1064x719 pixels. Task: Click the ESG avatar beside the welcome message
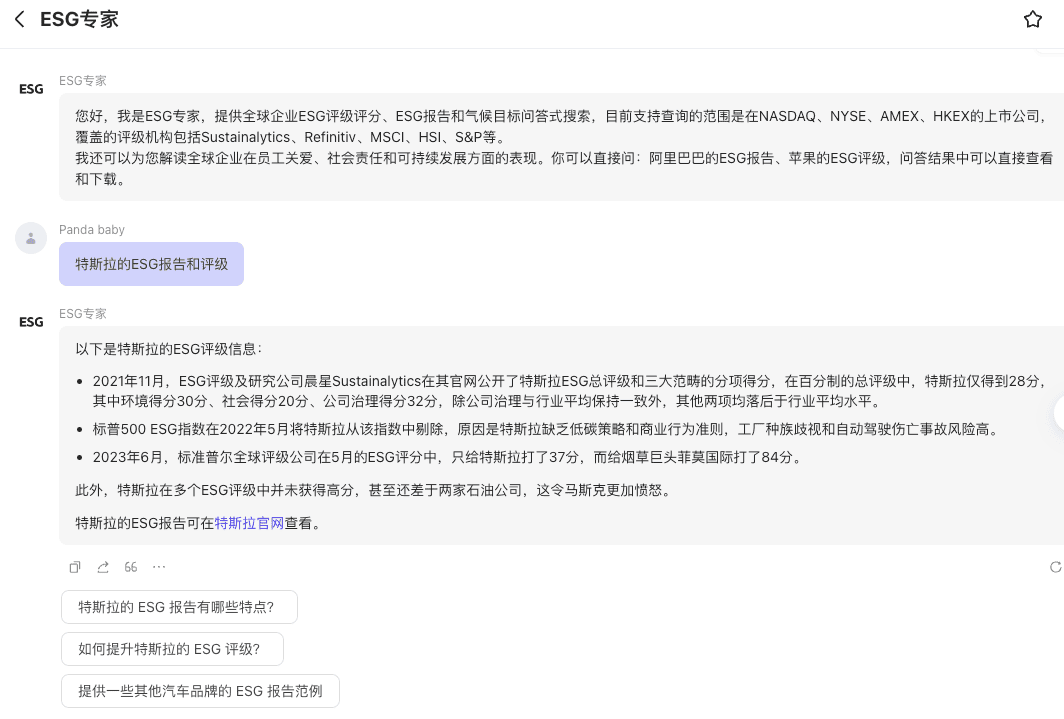[x=31, y=89]
